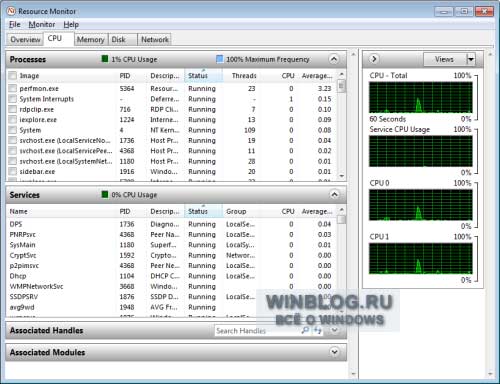
Task: Click the Resource Monitor title bar icon
Action: click(11, 11)
